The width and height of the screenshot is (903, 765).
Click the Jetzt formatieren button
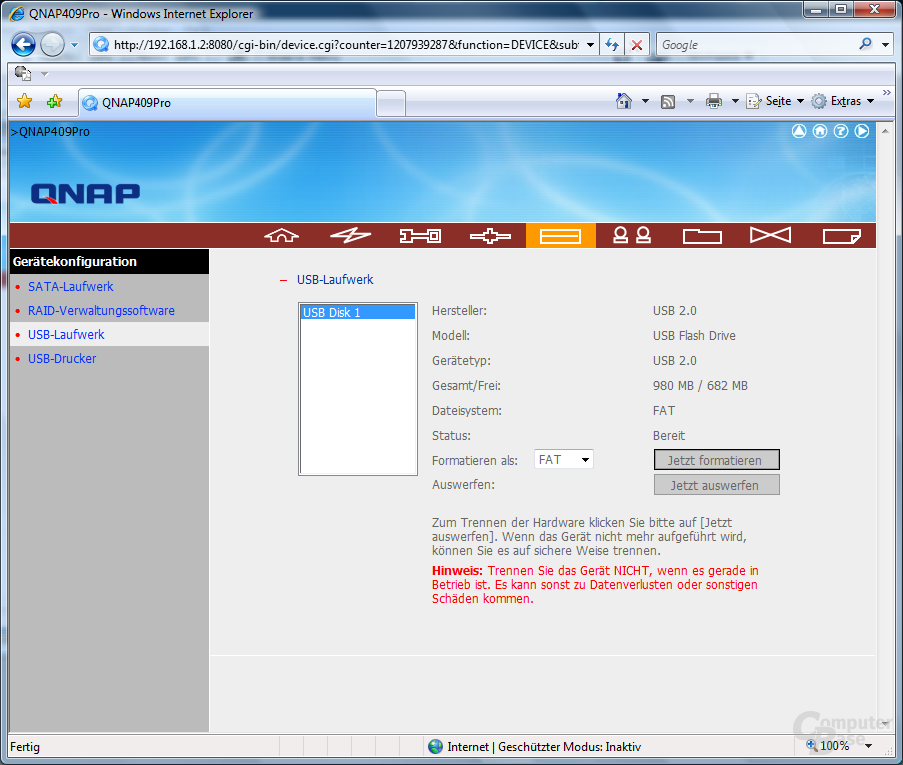[716, 460]
